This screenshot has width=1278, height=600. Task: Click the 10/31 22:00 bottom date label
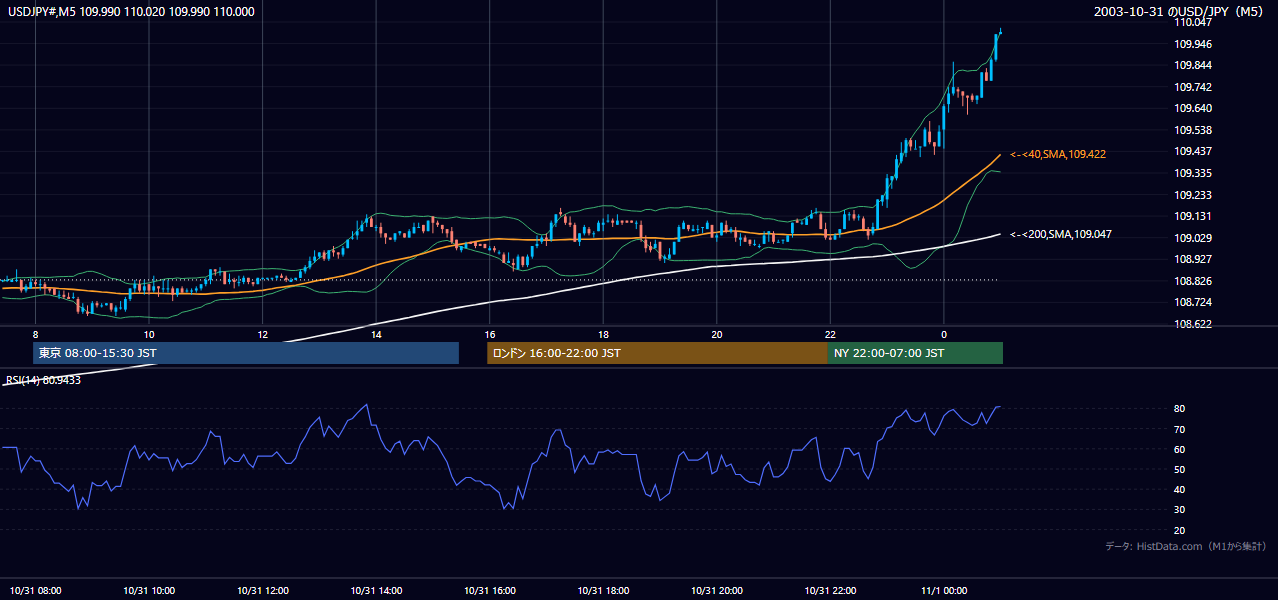[x=831, y=591]
